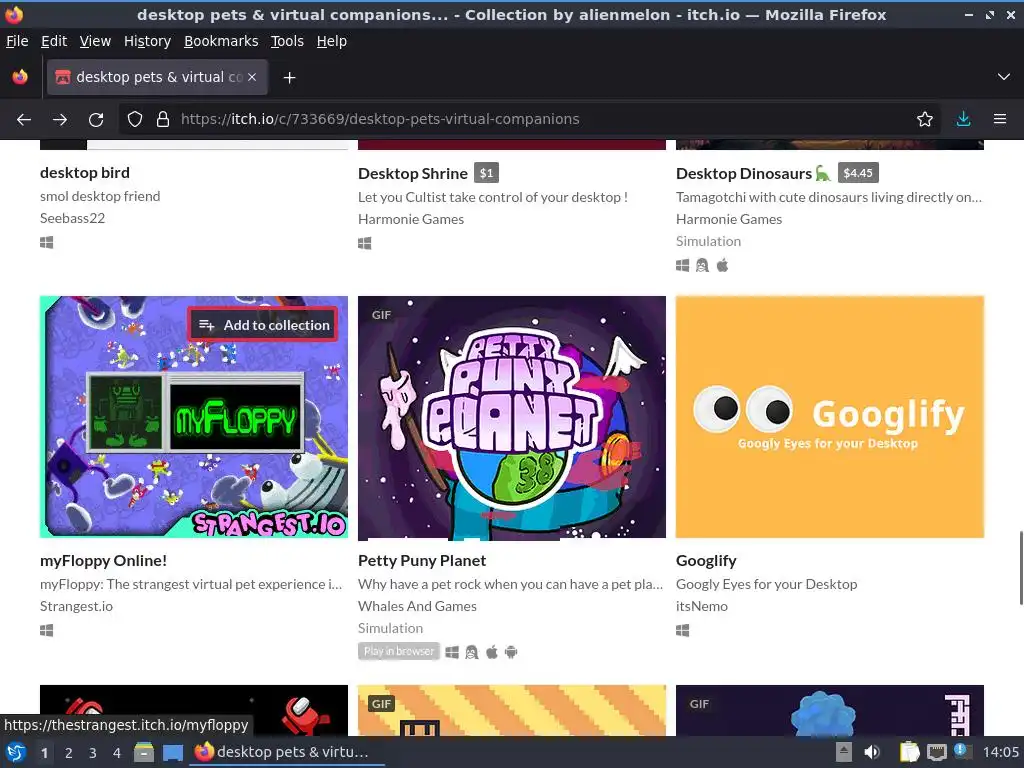The height and width of the screenshot is (768, 1024).
Task: Open the Petty Puny Planet thumbnail
Action: coord(512,418)
